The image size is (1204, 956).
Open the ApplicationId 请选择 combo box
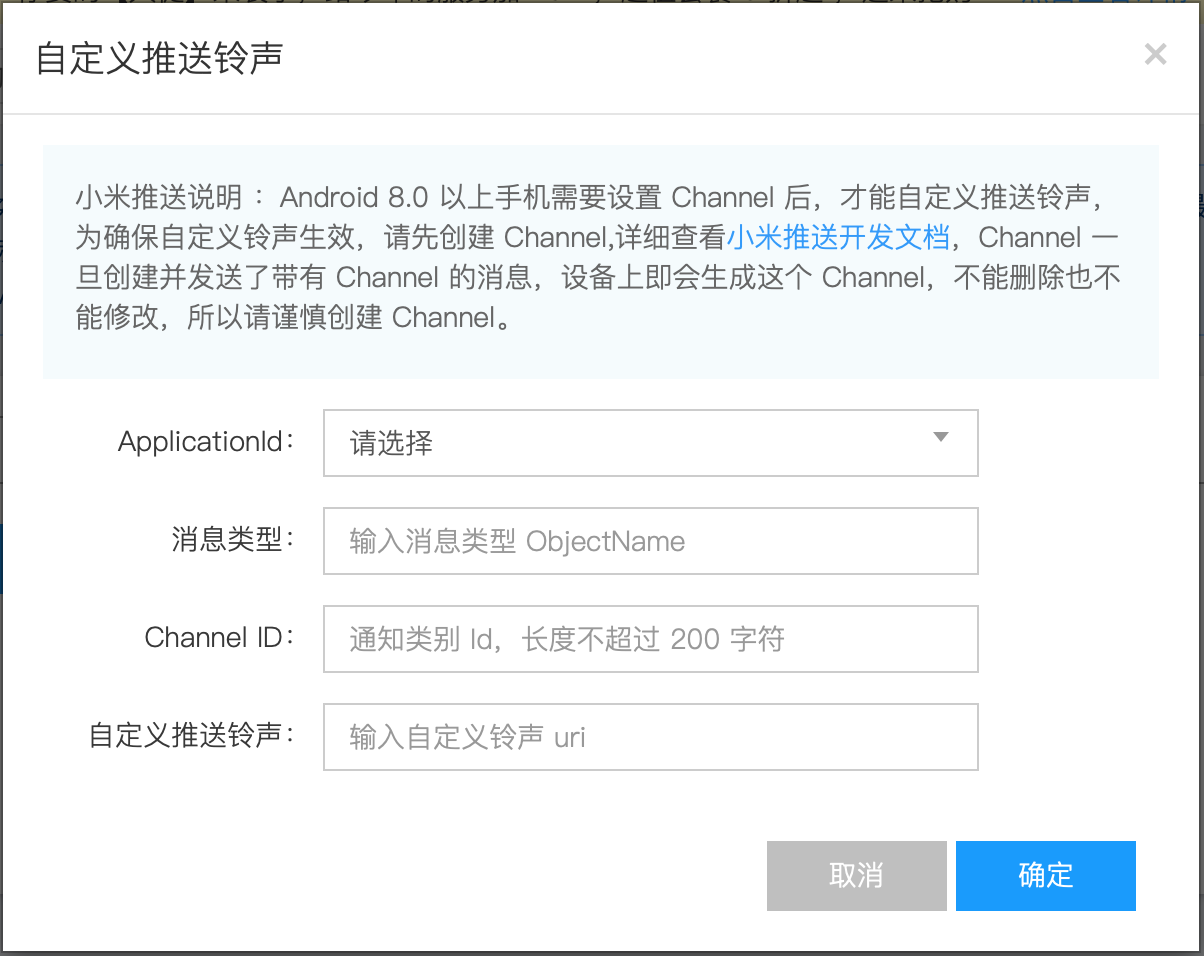coord(650,443)
